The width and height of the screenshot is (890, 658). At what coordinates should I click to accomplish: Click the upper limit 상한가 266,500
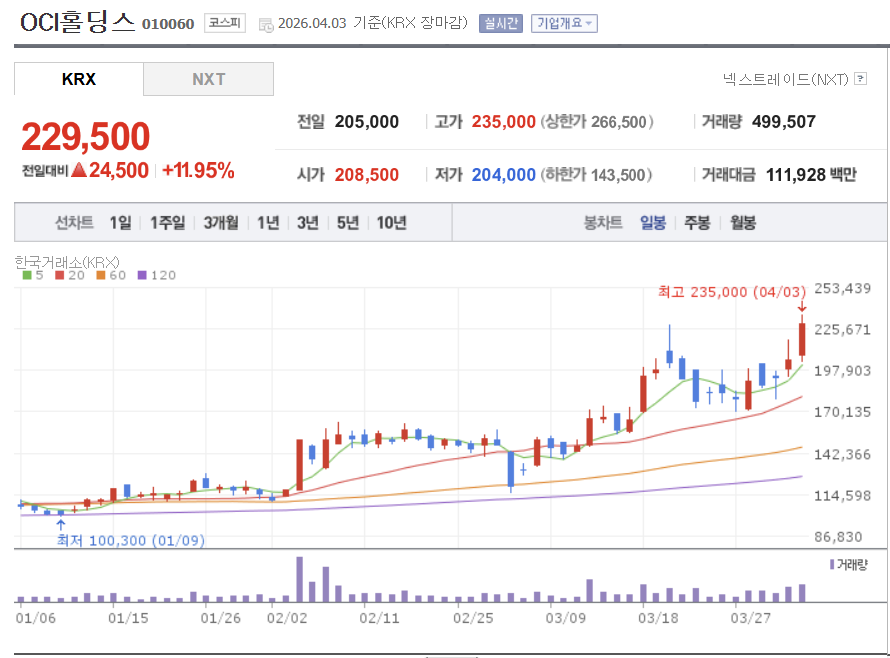597,121
